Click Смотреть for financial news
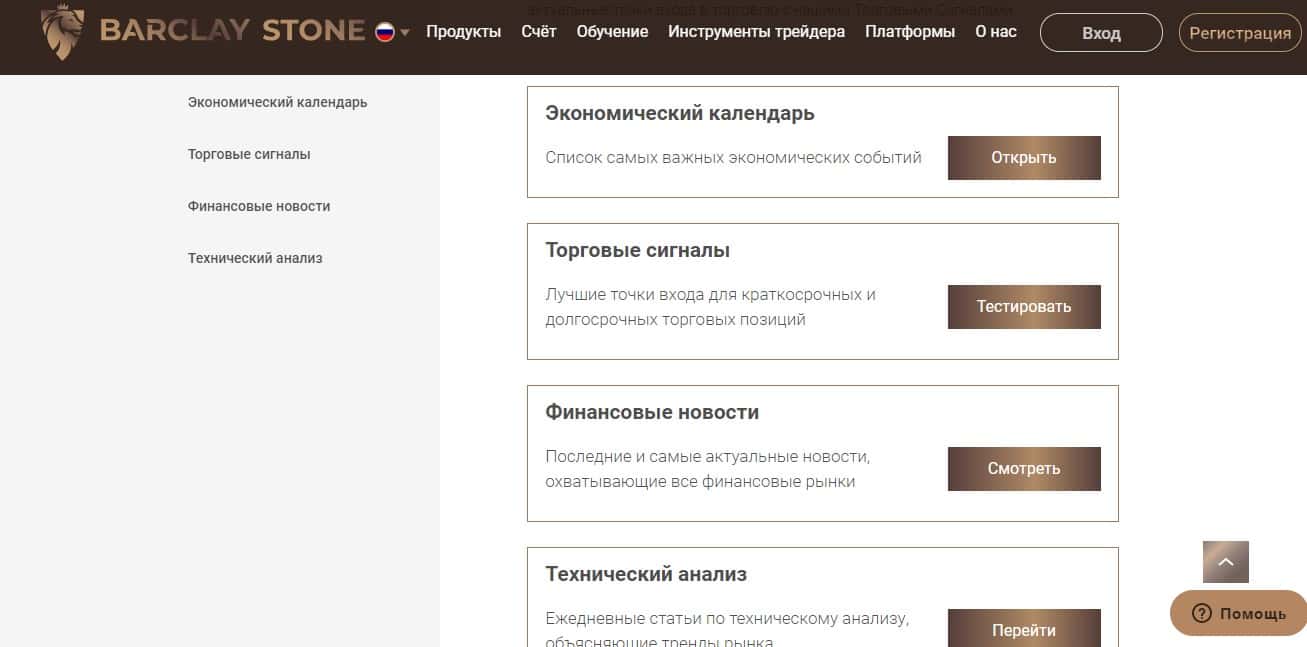 point(1024,469)
